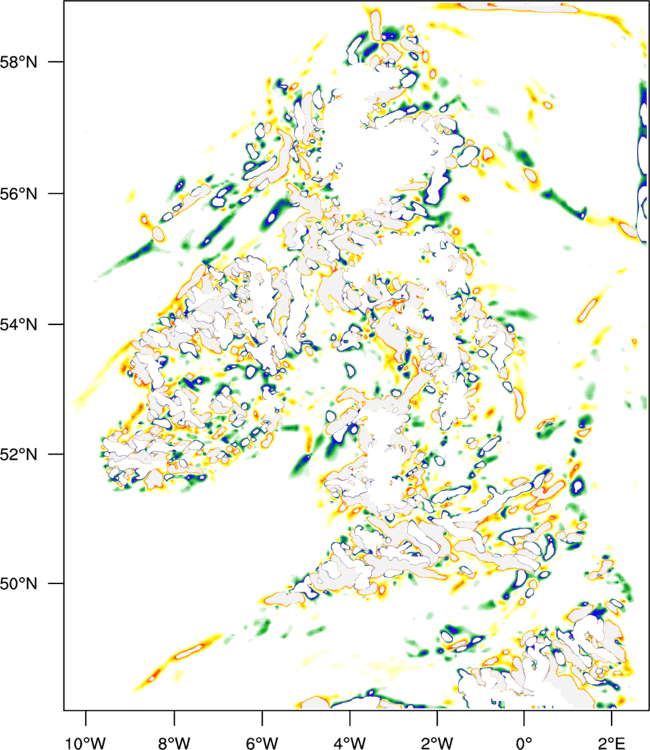This screenshot has height=750, width=650.
Task: Click the 2°W longitude axis label
Action: point(437,743)
